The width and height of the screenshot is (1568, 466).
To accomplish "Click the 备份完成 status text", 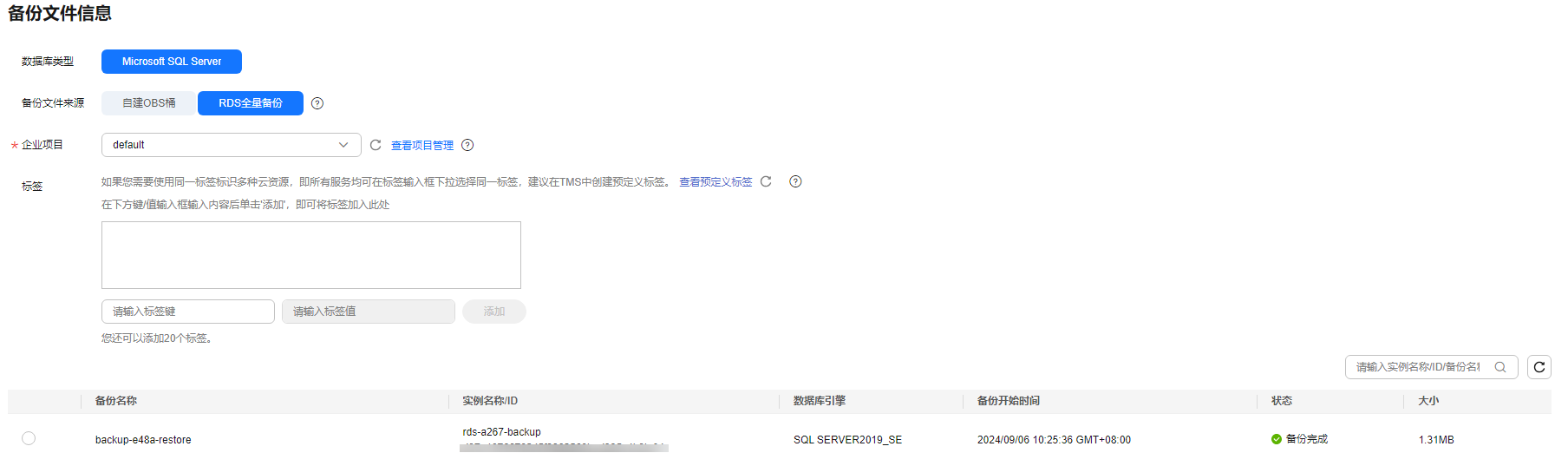I will tap(1307, 439).
